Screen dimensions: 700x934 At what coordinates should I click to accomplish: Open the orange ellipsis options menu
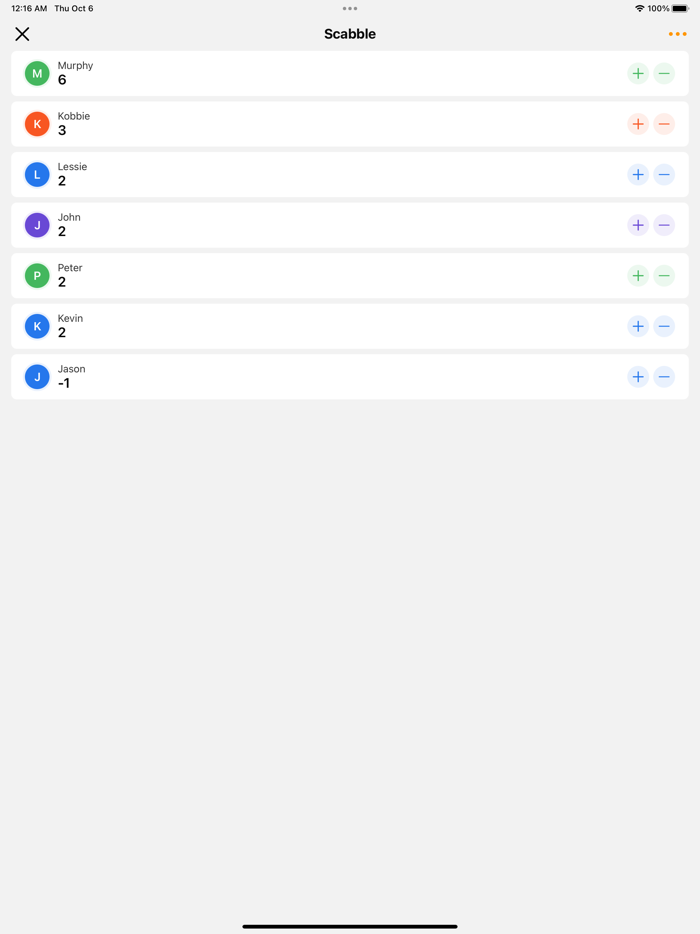(678, 33)
